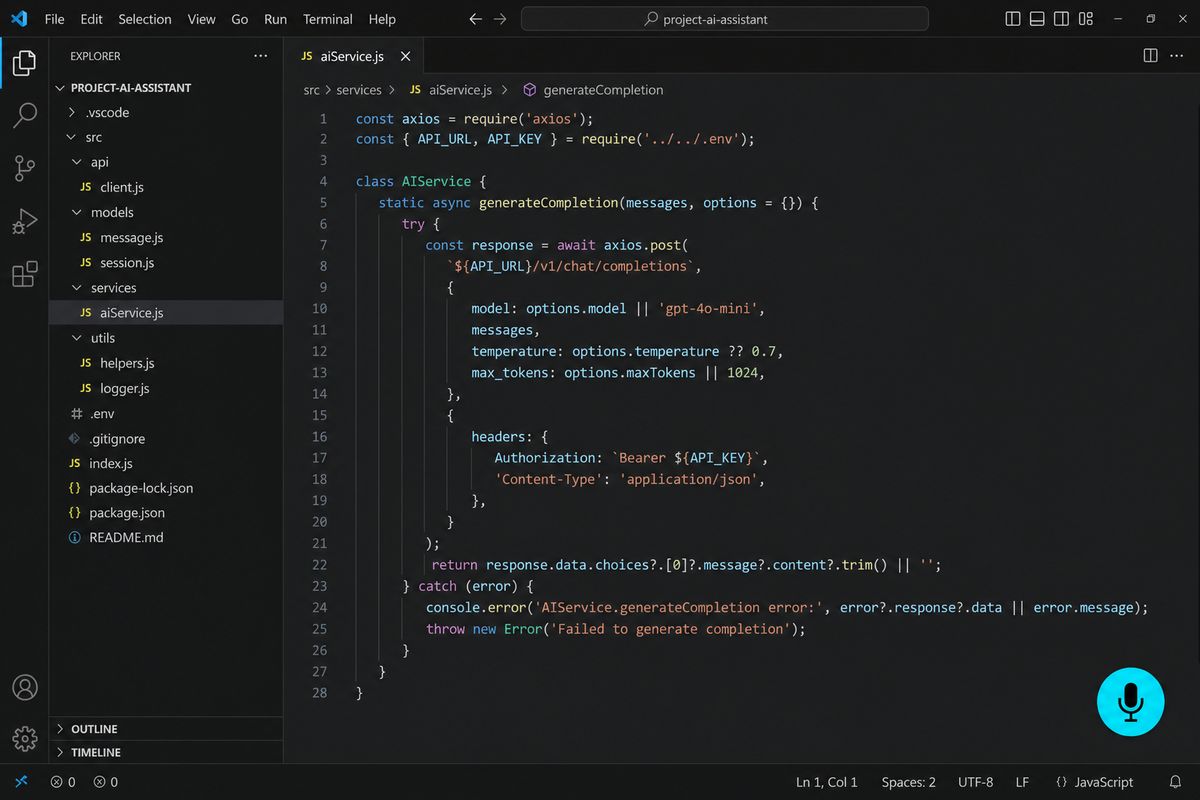
Task: Click the services breadcrumb
Action: coord(359,90)
